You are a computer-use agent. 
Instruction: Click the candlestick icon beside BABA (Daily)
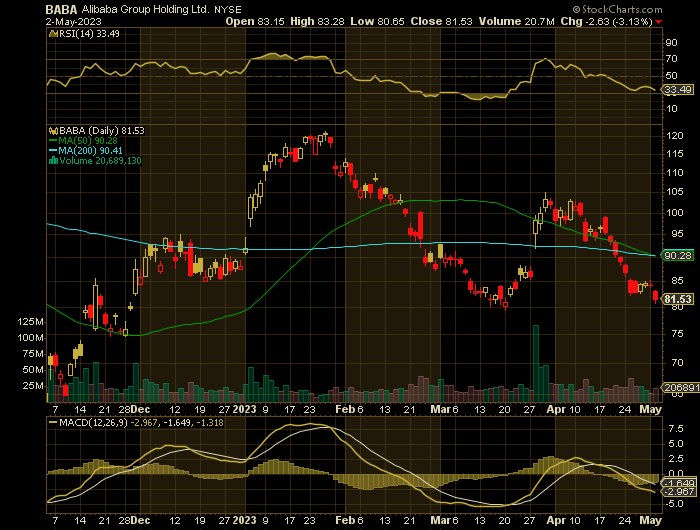tap(52, 130)
